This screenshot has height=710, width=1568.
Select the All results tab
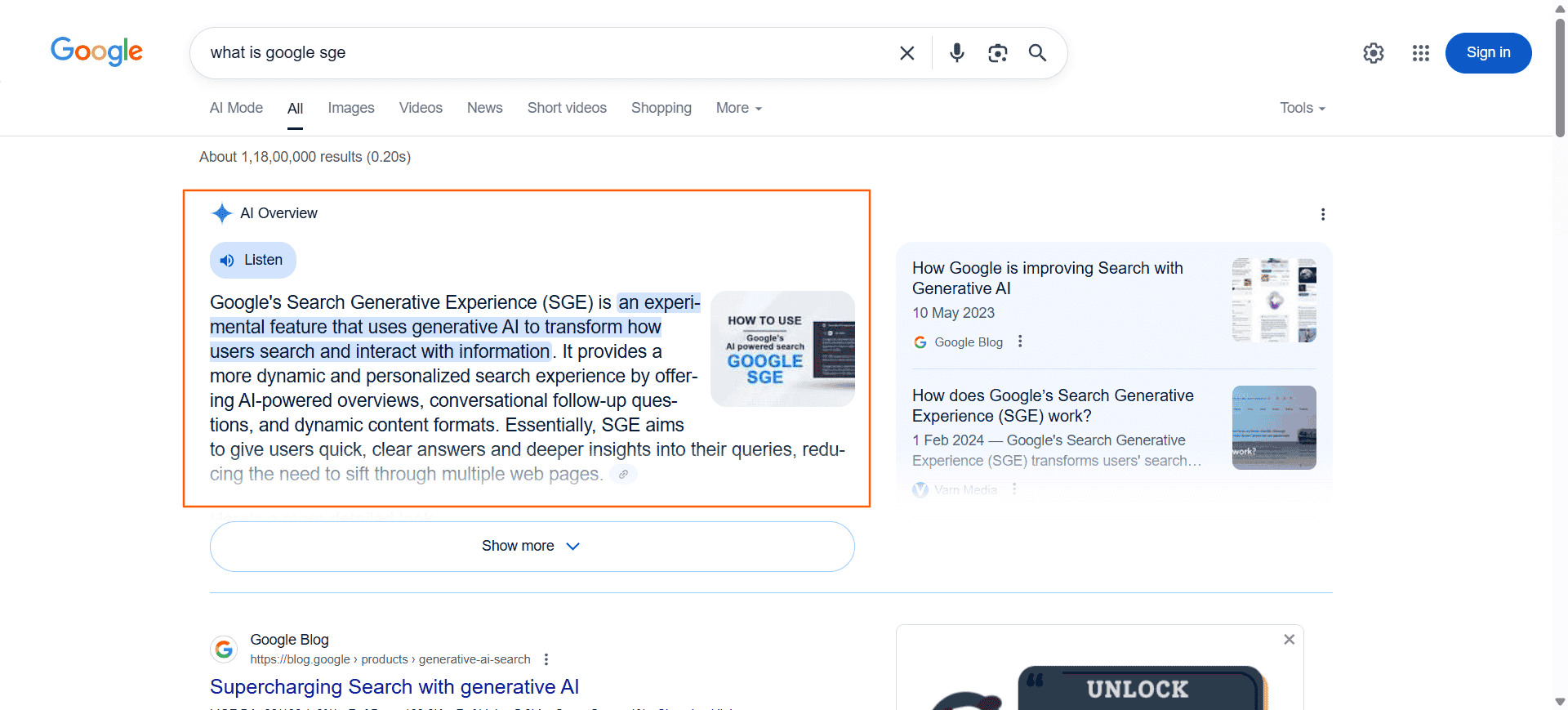click(295, 108)
